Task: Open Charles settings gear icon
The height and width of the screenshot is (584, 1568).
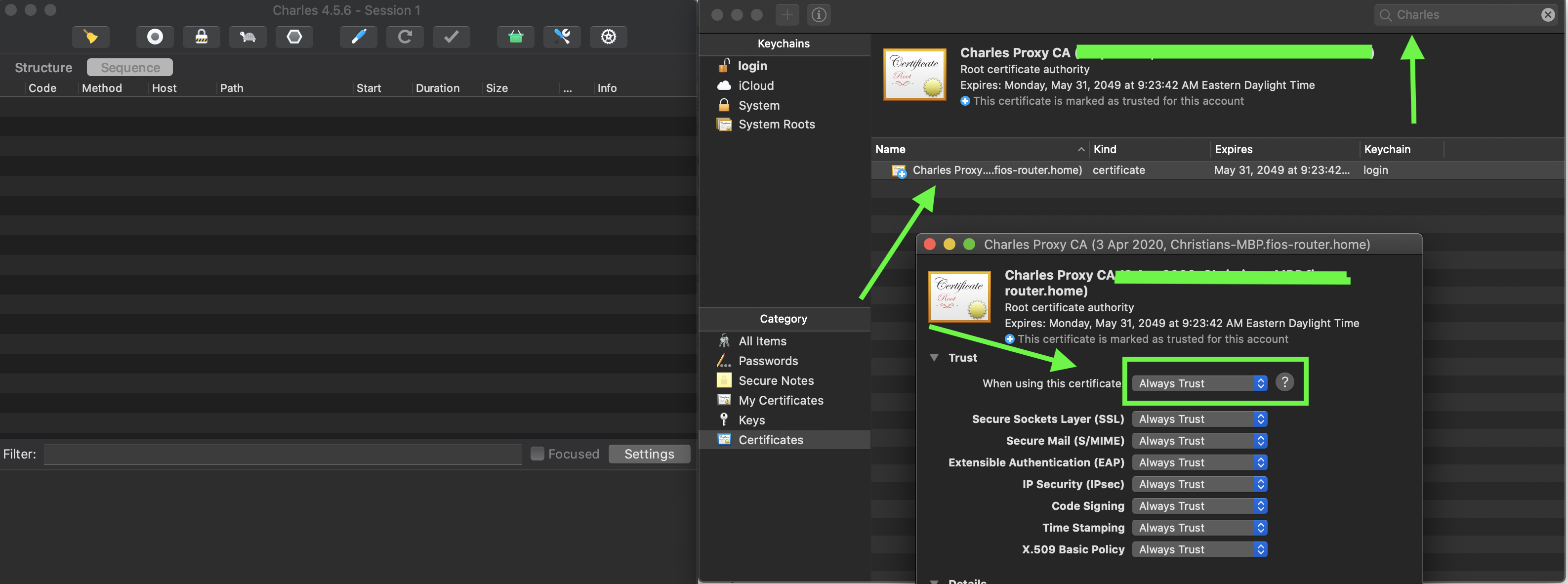Action: [x=608, y=37]
